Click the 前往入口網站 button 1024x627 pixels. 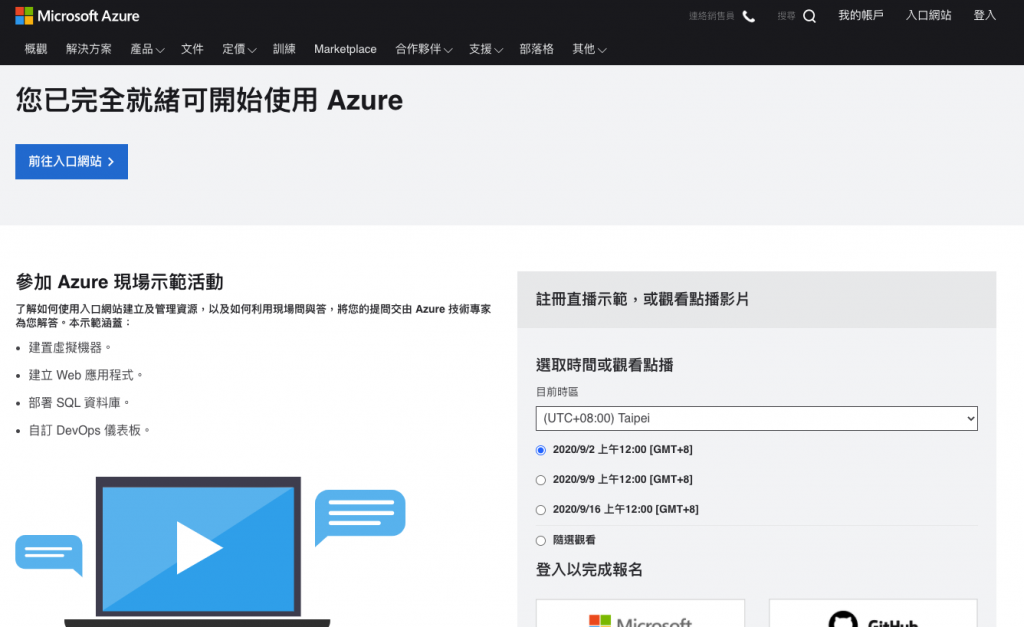pos(71,161)
